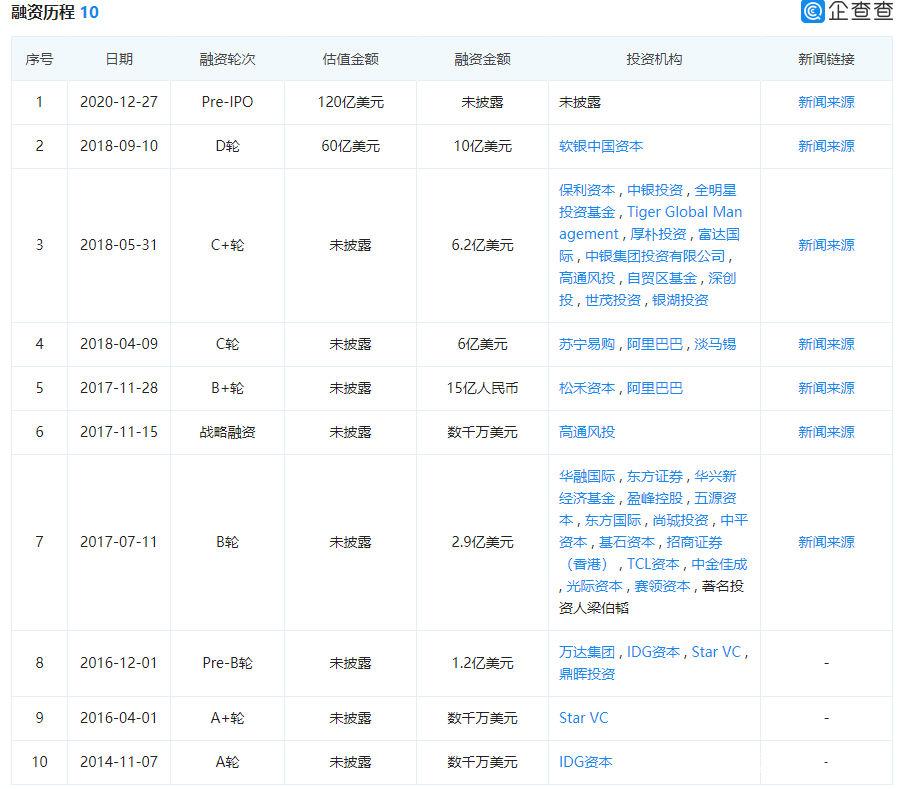Click 软银中国资本 investor link
This screenshot has width=901, height=789.
coord(601,146)
